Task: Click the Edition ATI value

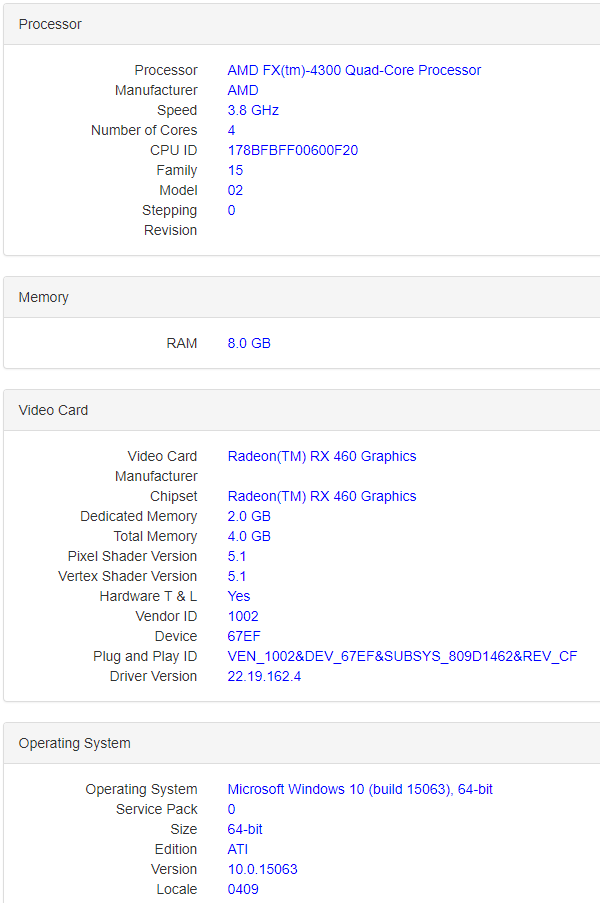Action: (238, 849)
